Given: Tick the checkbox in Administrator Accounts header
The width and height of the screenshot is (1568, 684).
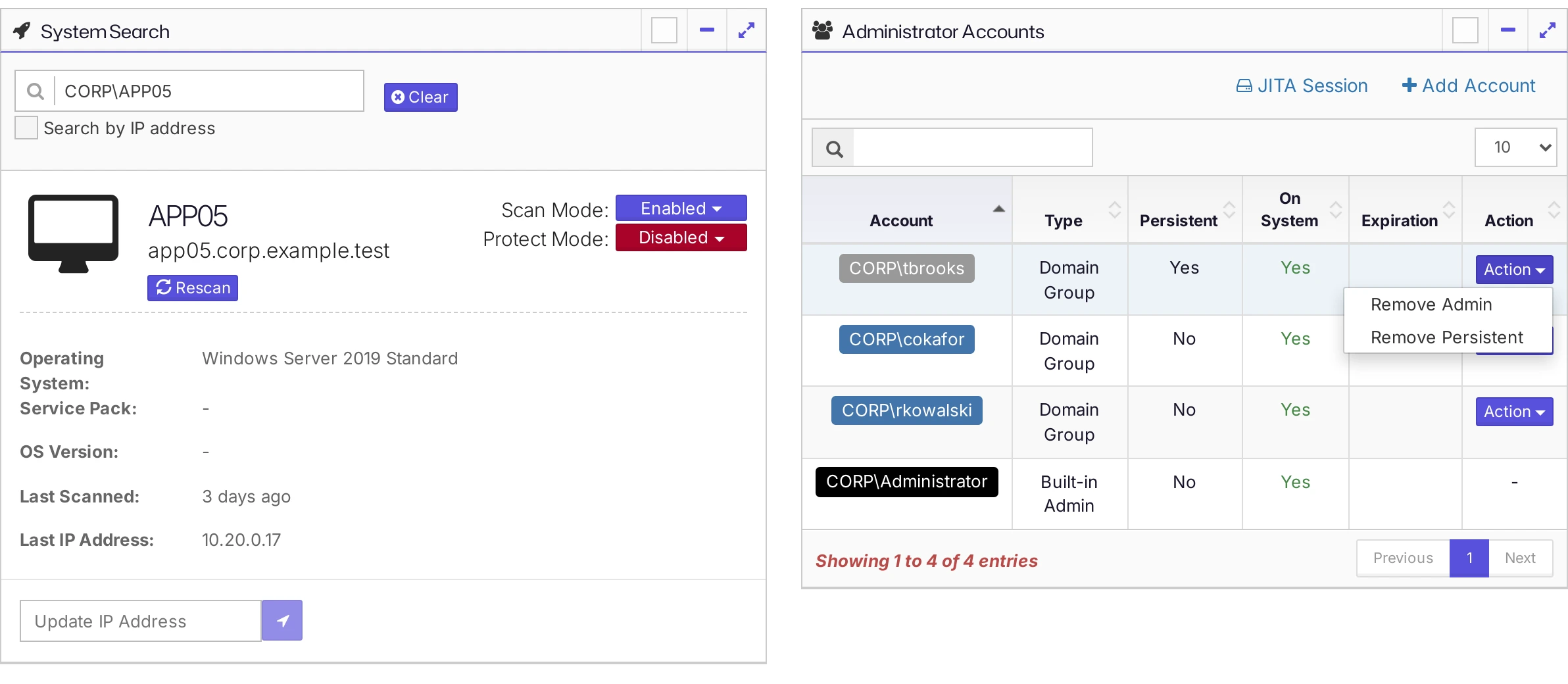Looking at the screenshot, I should [1465, 30].
